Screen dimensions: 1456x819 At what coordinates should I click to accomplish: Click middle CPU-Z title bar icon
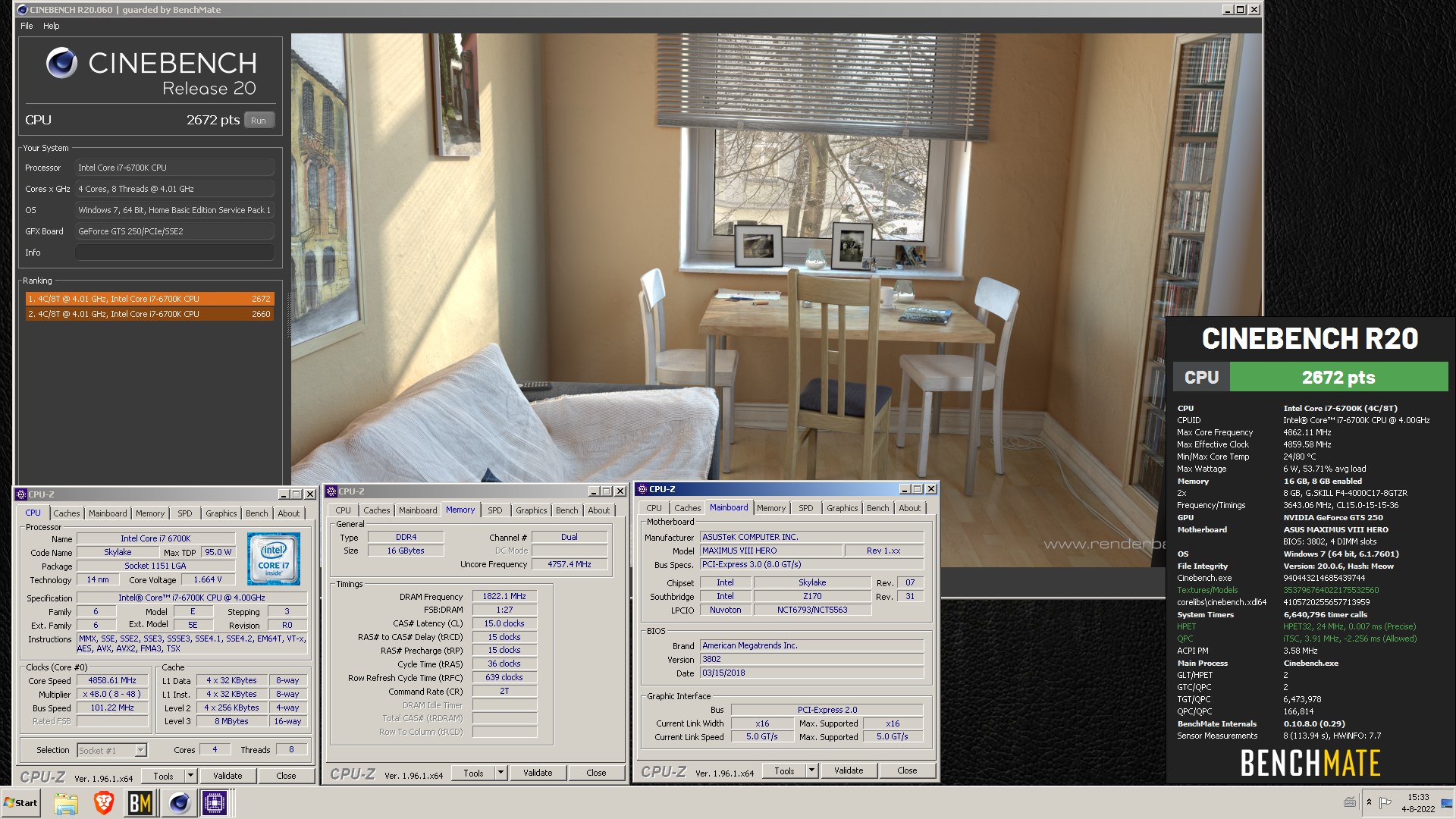point(331,491)
